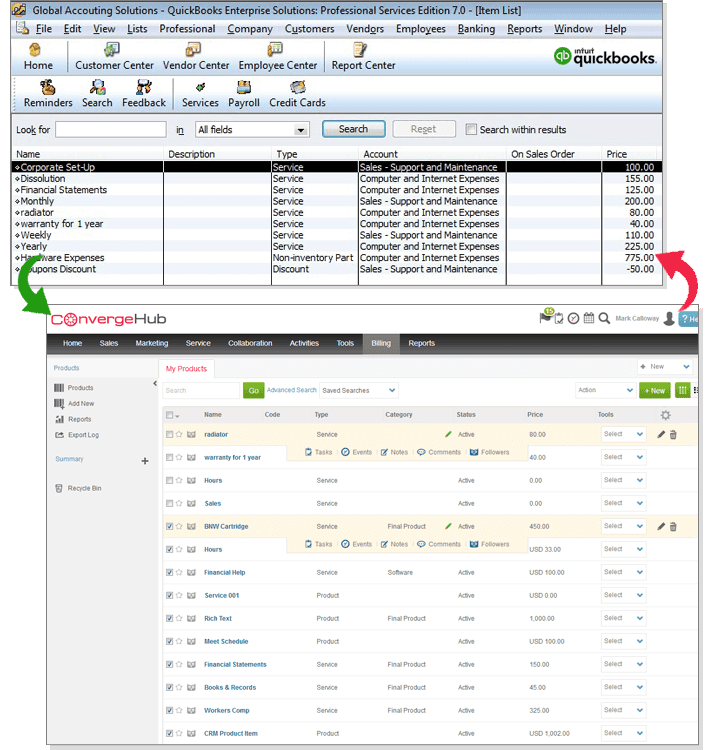Open the Vendor Center icon
Screen dimensions: 710x750
pyautogui.click(x=196, y=56)
